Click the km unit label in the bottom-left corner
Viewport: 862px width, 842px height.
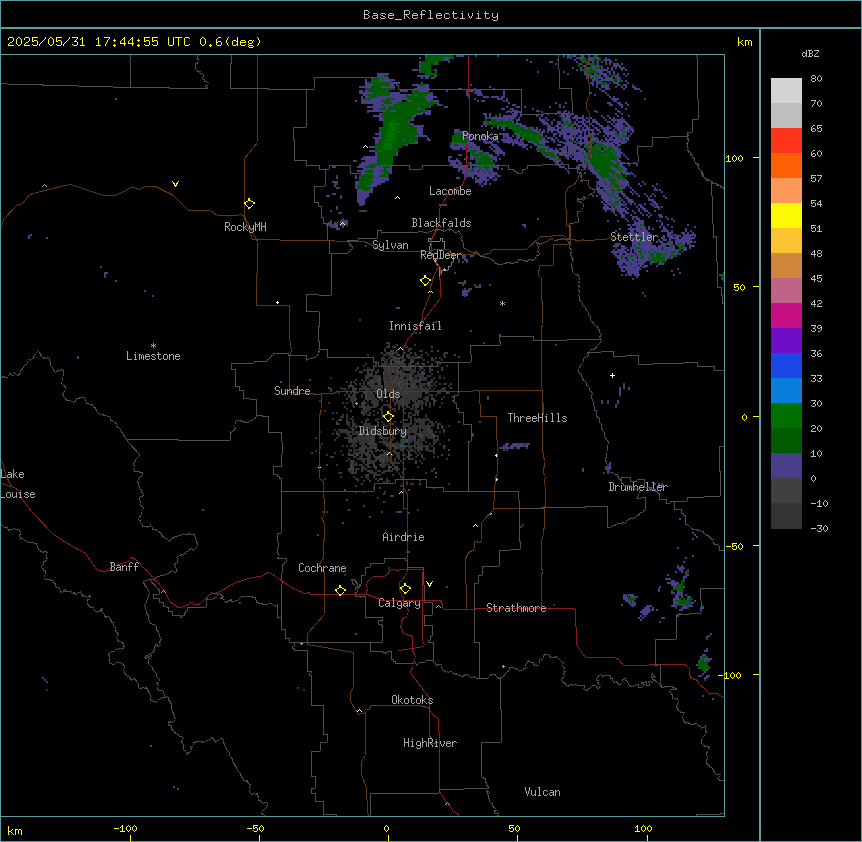[15, 831]
